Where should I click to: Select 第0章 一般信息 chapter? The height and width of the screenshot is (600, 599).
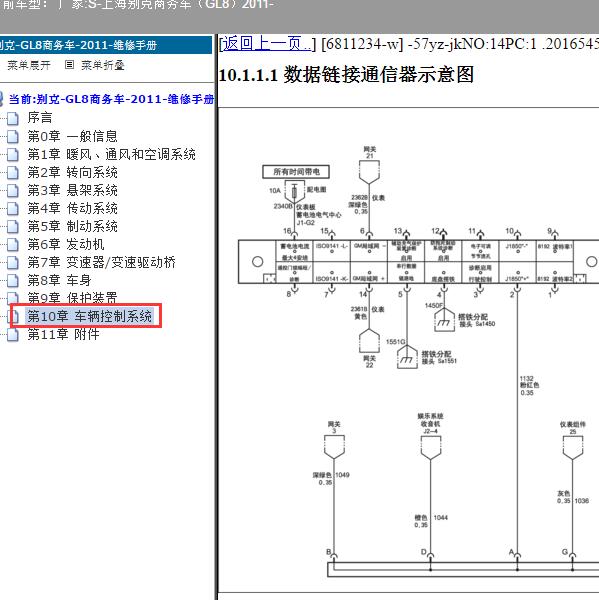(x=72, y=136)
